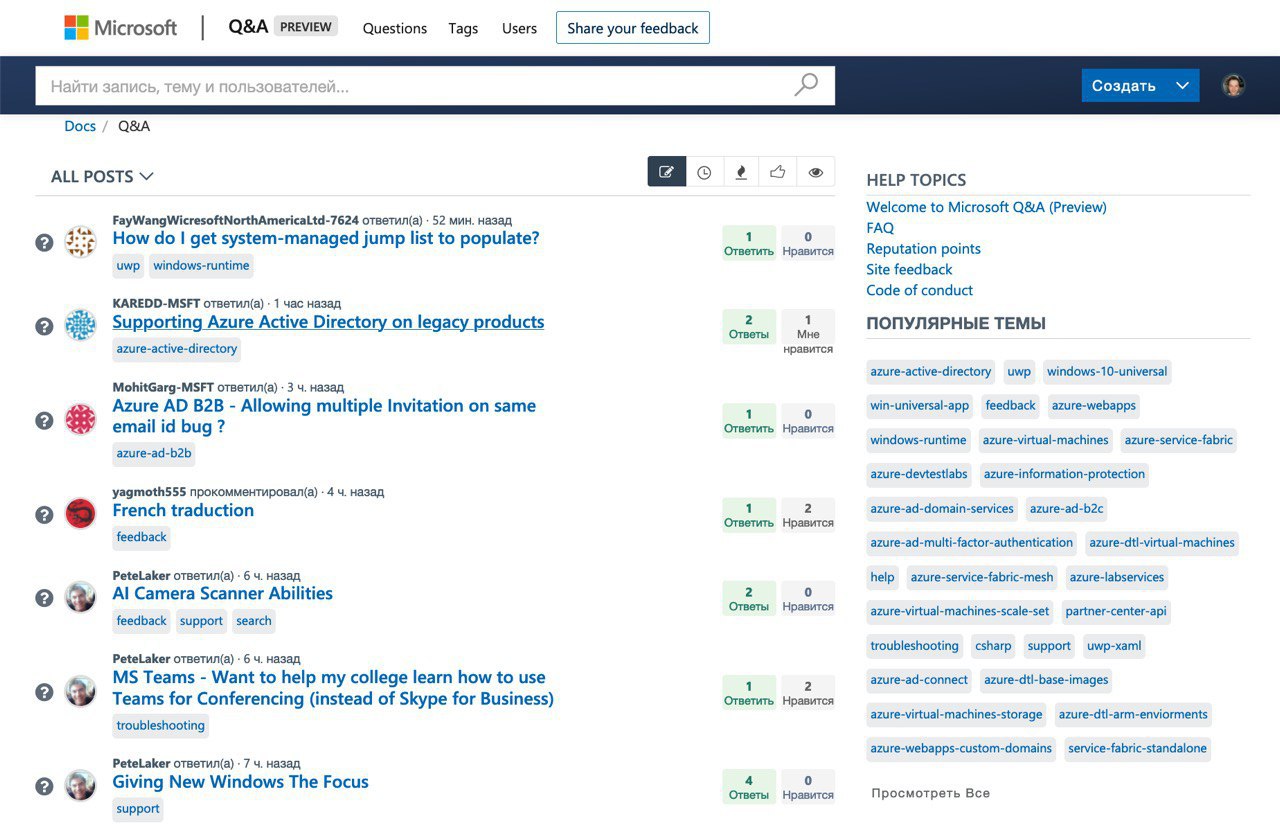Click 2 Нравится count on French traduction post
The width and height of the screenshot is (1280, 826).
(808, 515)
